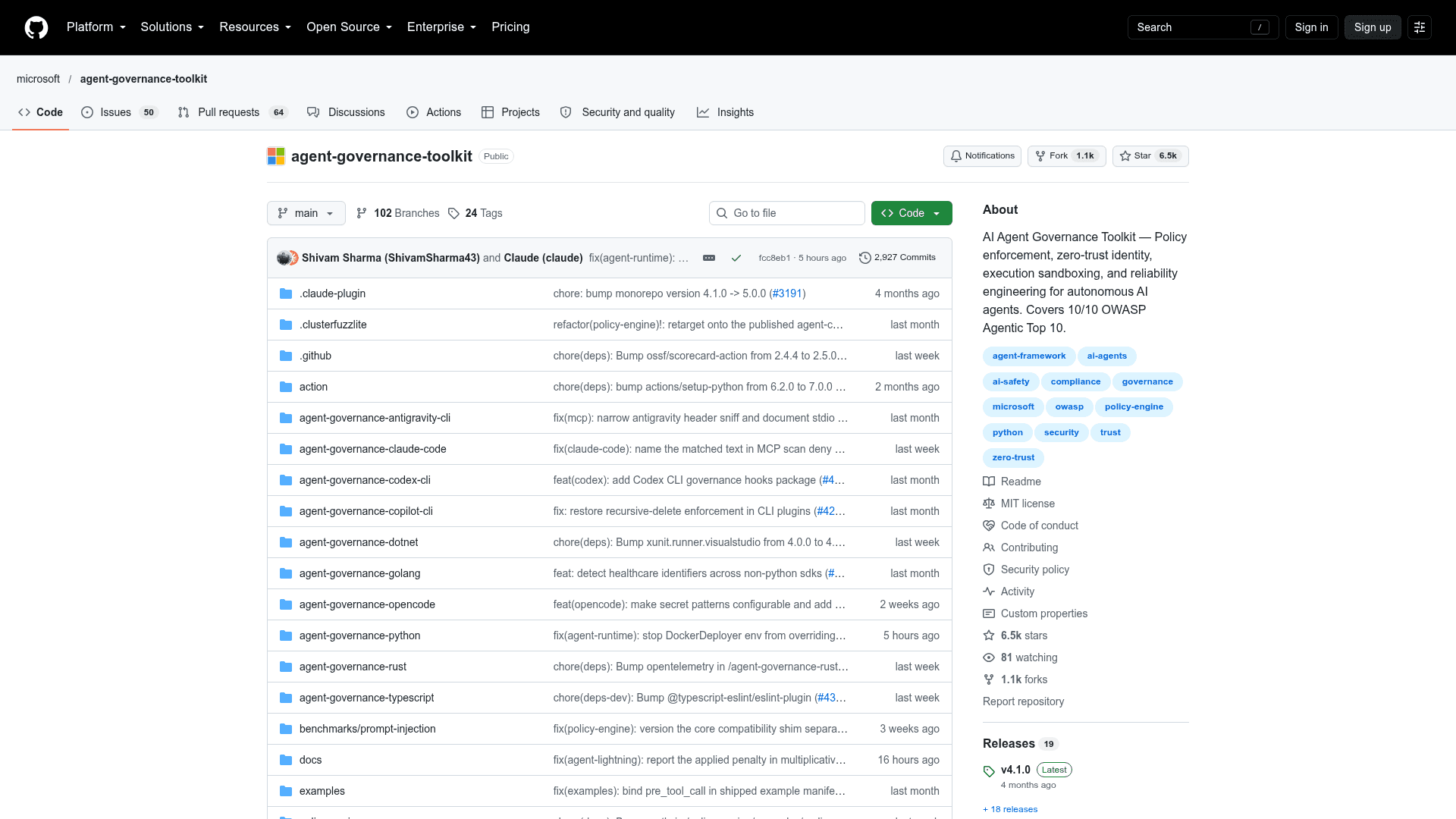This screenshot has width=1456, height=819.
Task: Click the zero-trust topic tag
Action: click(1013, 458)
